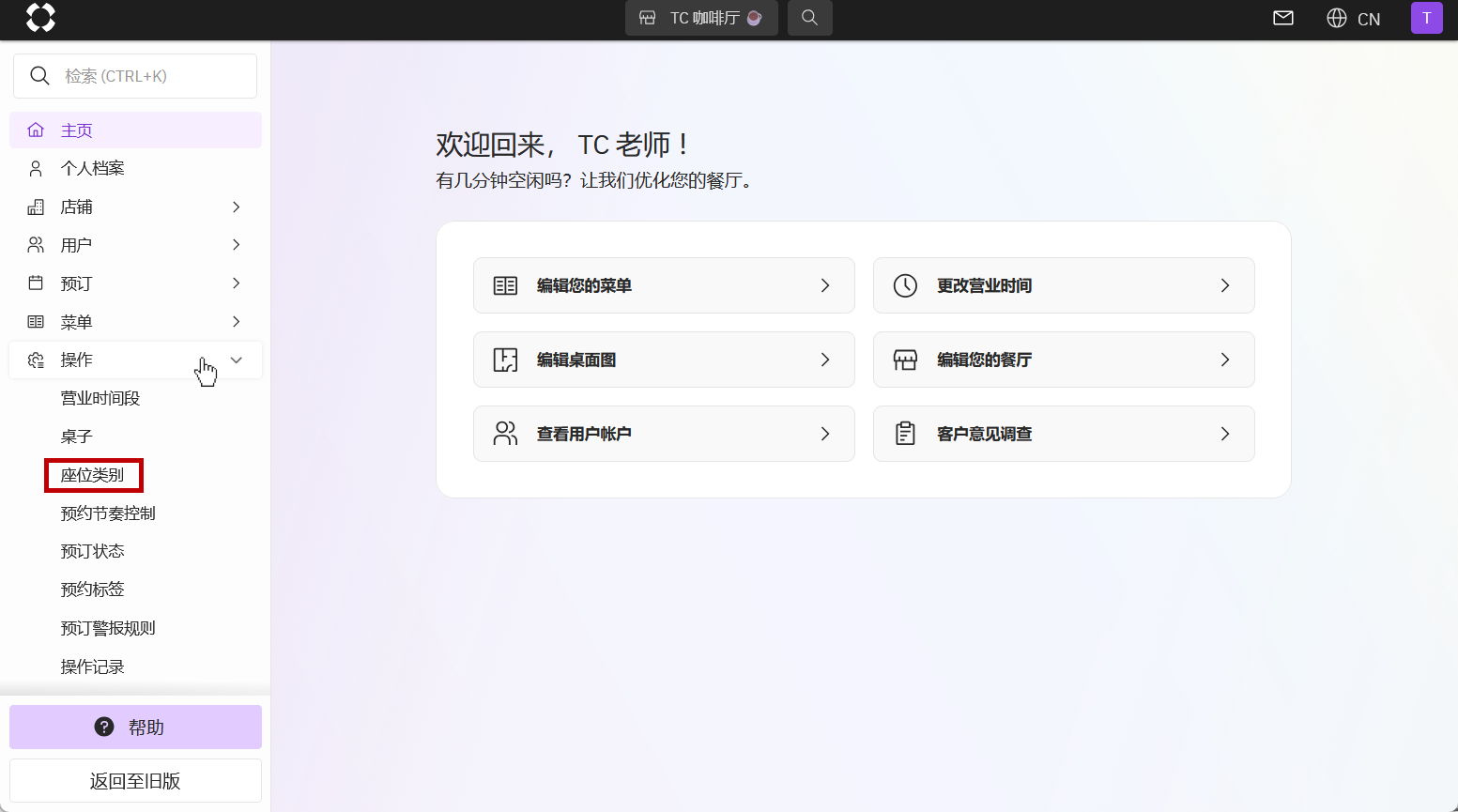Open 个人档案 in the sidebar
This screenshot has width=1458, height=812.
click(135, 168)
